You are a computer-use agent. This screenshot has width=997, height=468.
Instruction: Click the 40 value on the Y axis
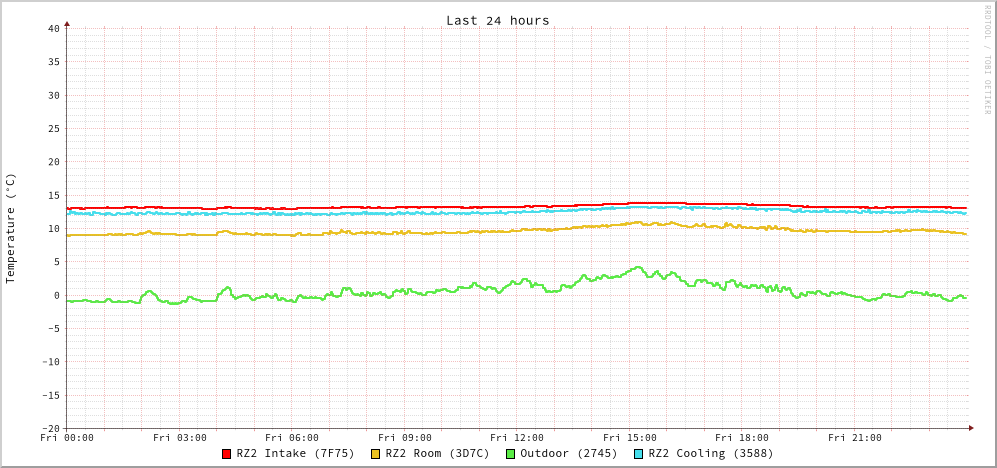(x=54, y=28)
